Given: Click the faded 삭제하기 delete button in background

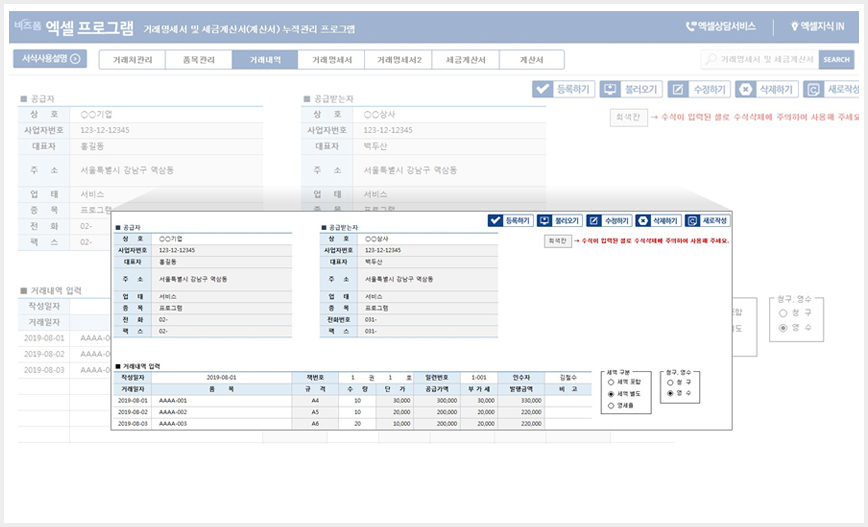Looking at the screenshot, I should pyautogui.click(x=767, y=89).
